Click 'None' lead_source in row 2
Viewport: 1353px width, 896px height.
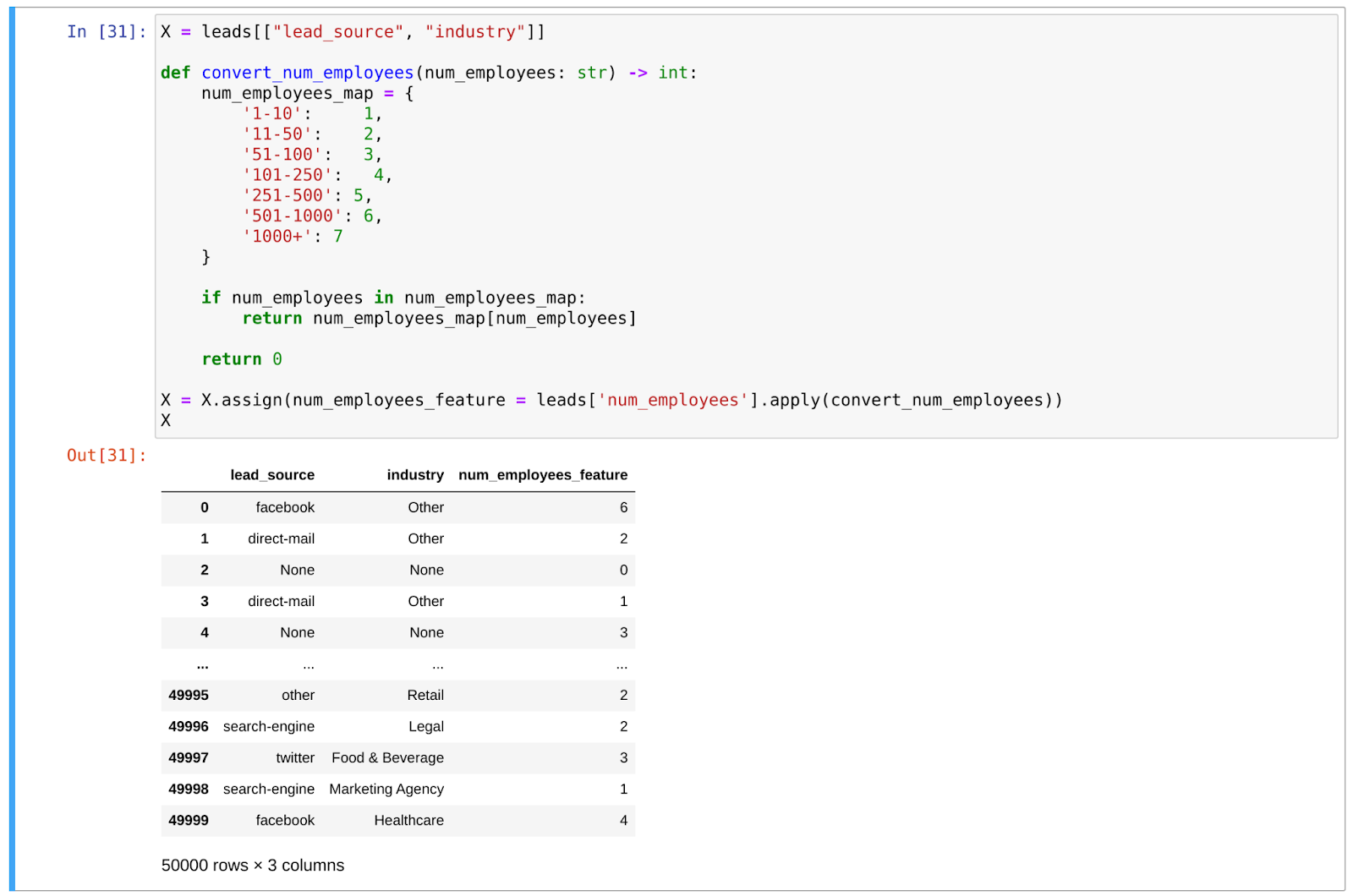298,570
